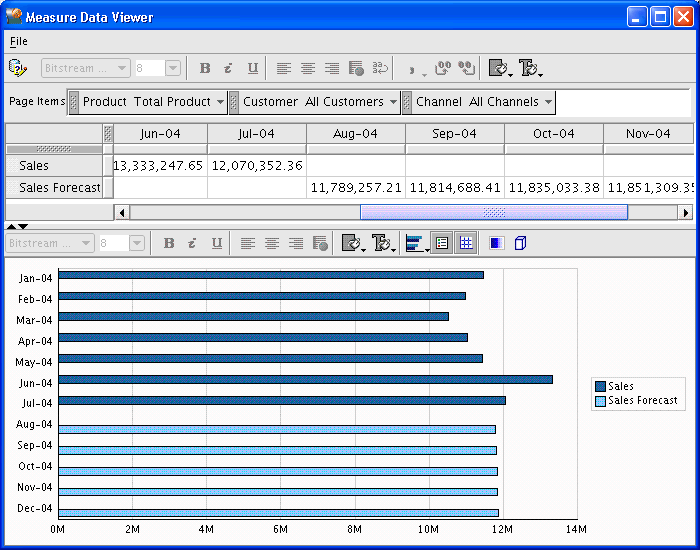This screenshot has width=700, height=550.
Task: Click the light blue Sales Forecast legend swatch
Action: [600, 401]
